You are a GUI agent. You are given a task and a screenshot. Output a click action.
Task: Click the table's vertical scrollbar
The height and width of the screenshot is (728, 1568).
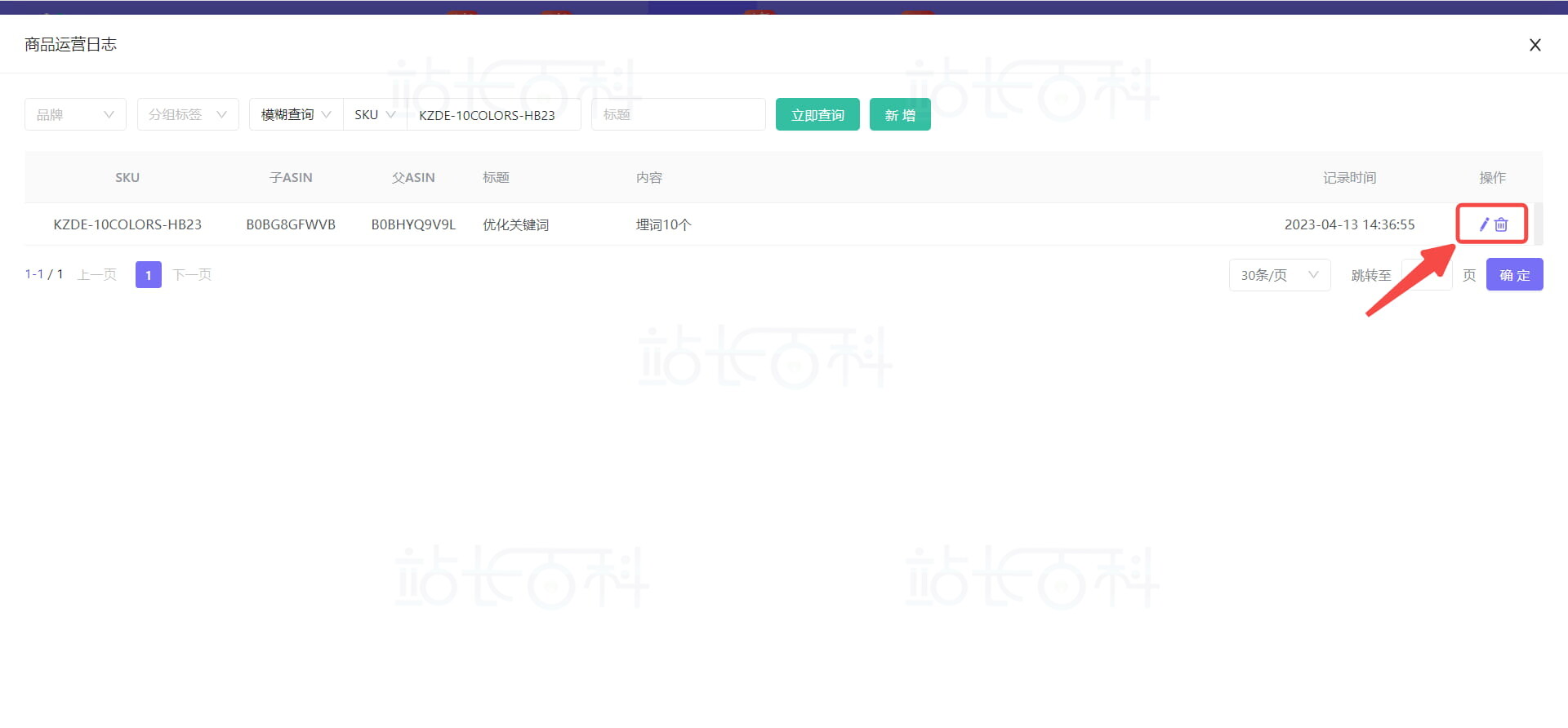tap(1539, 224)
